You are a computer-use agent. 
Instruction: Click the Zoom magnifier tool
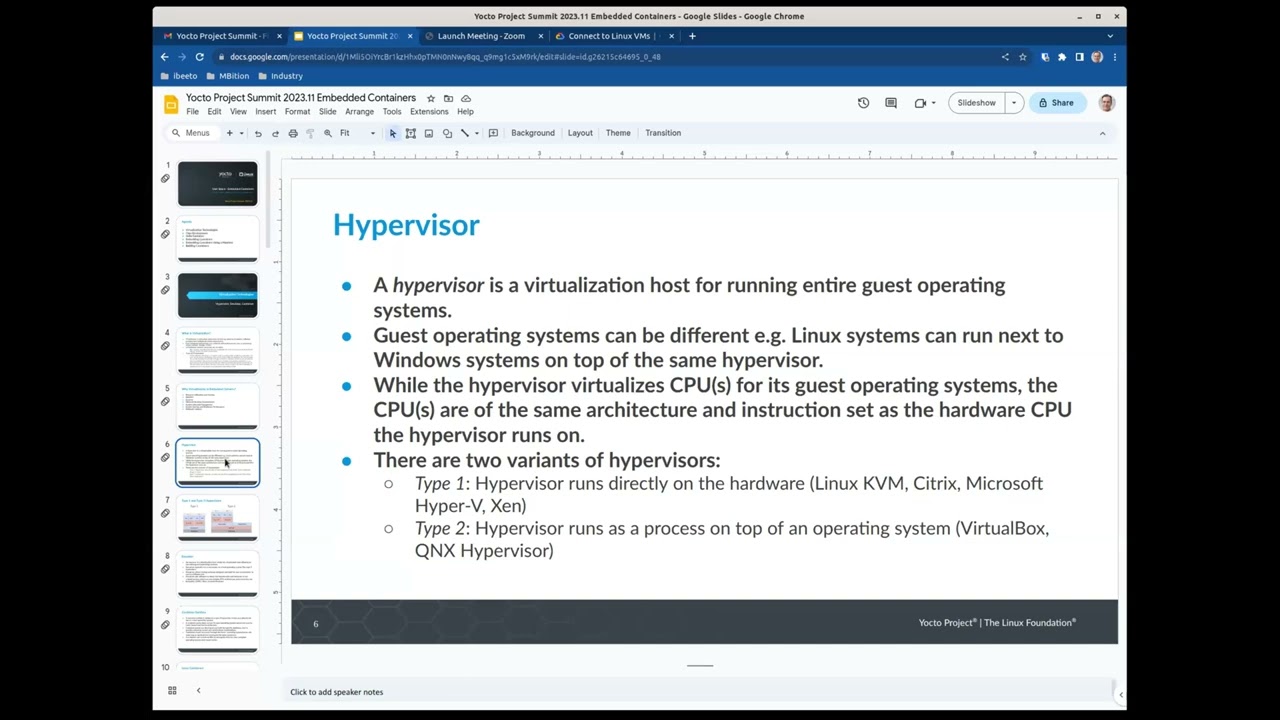[327, 133]
